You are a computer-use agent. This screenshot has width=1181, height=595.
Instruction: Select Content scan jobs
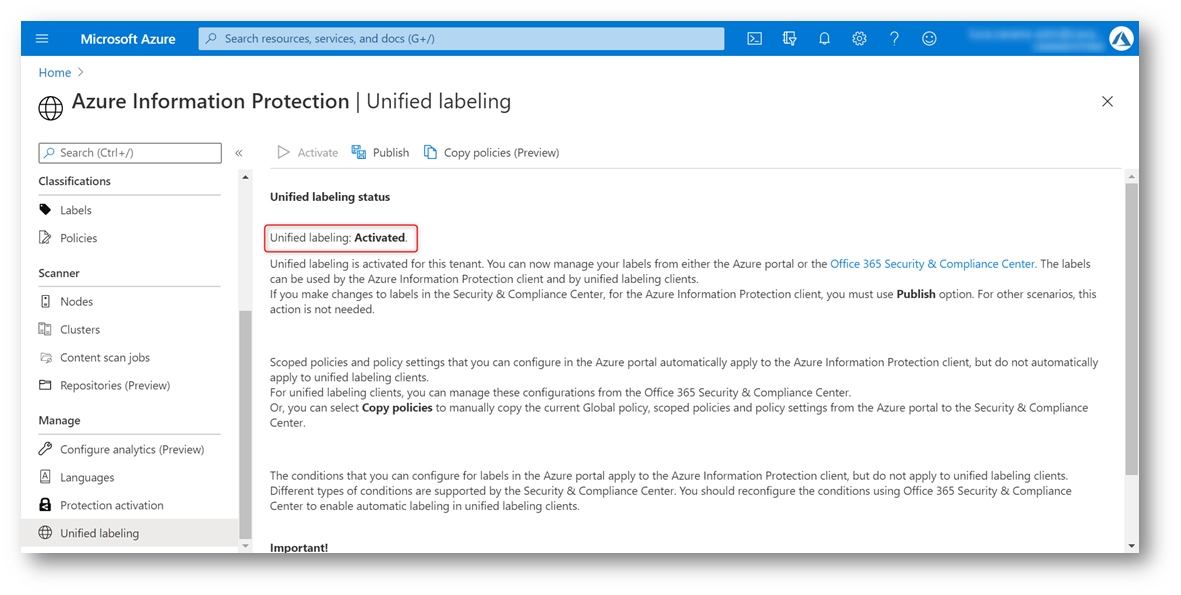(104, 357)
